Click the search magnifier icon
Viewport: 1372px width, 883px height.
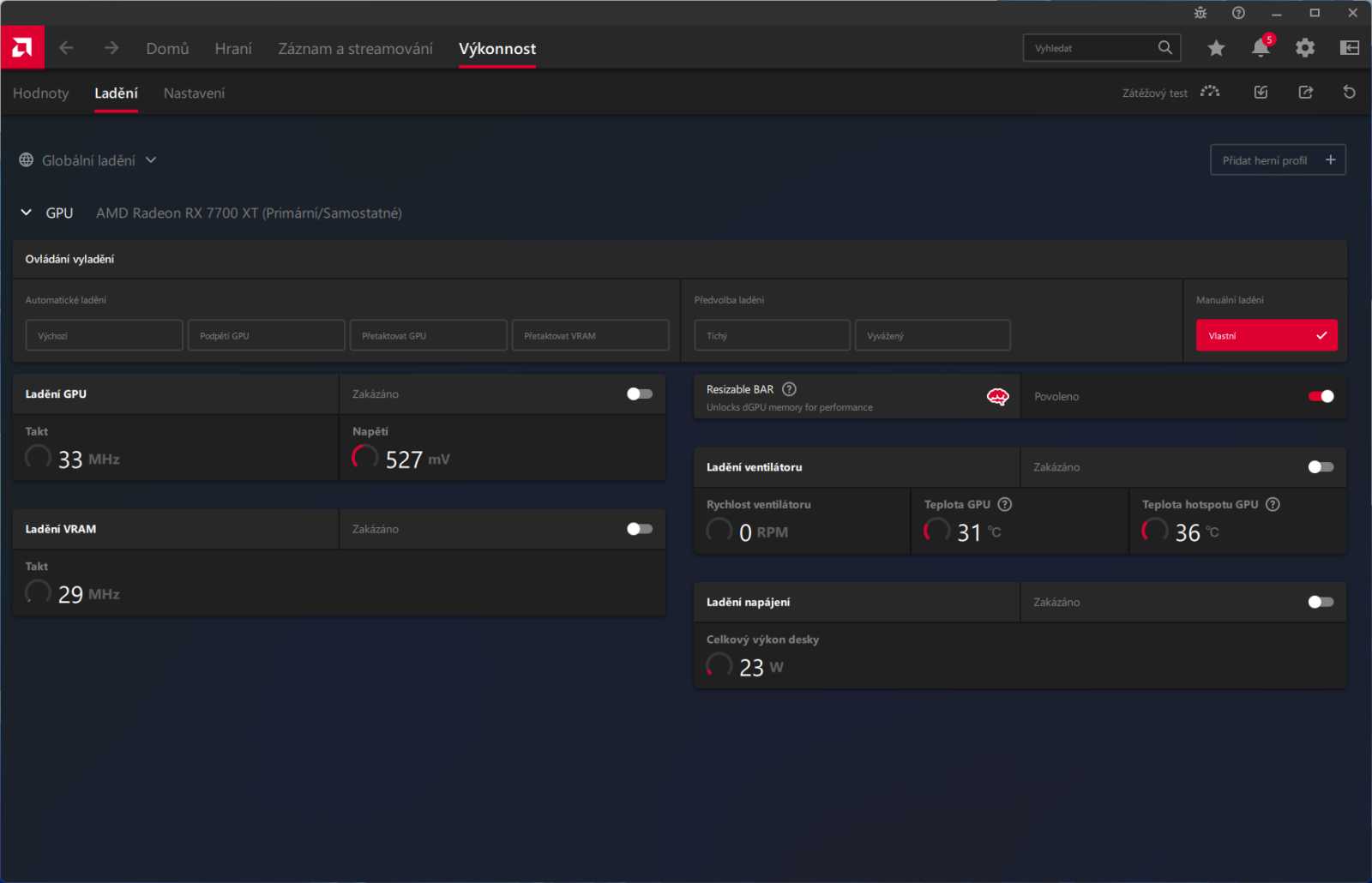point(1164,48)
